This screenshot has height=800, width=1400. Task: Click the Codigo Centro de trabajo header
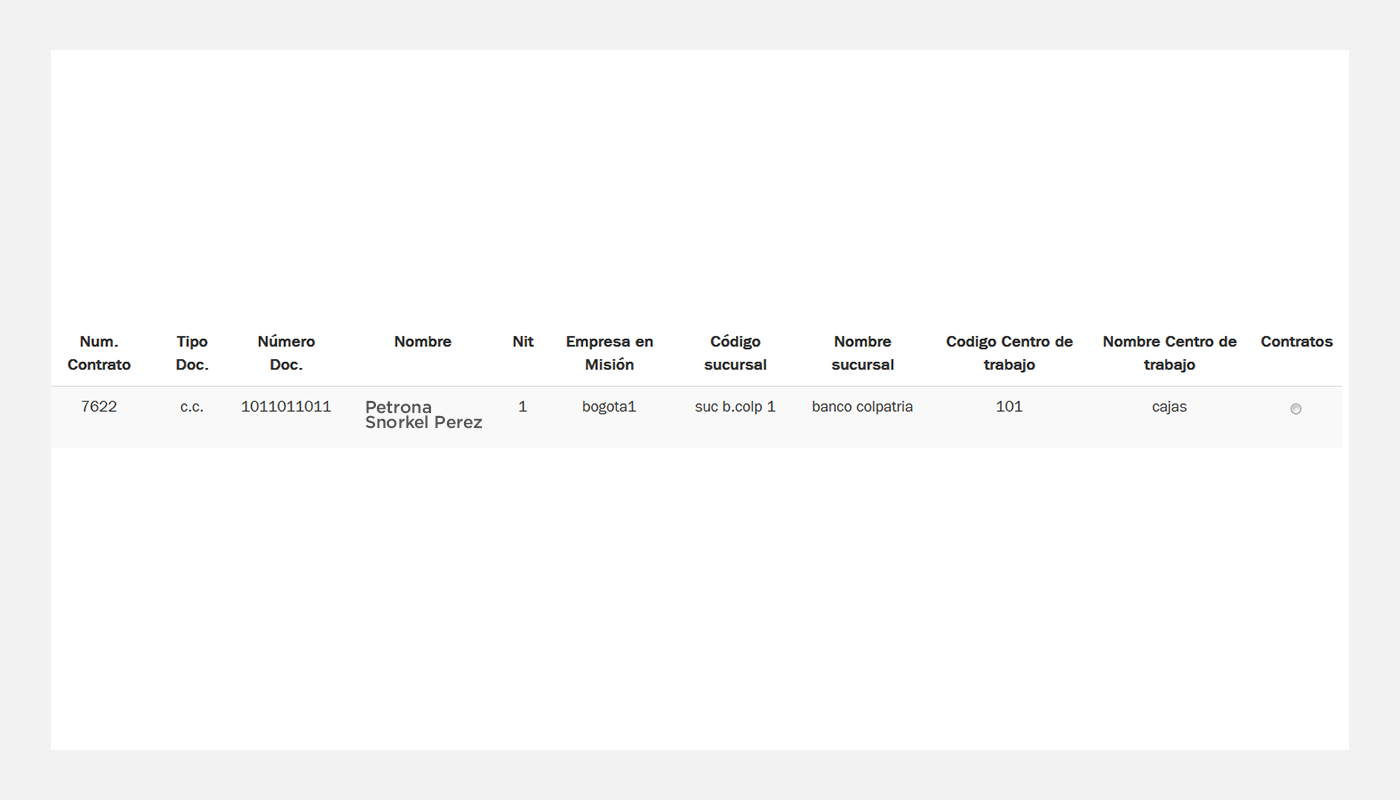1009,353
